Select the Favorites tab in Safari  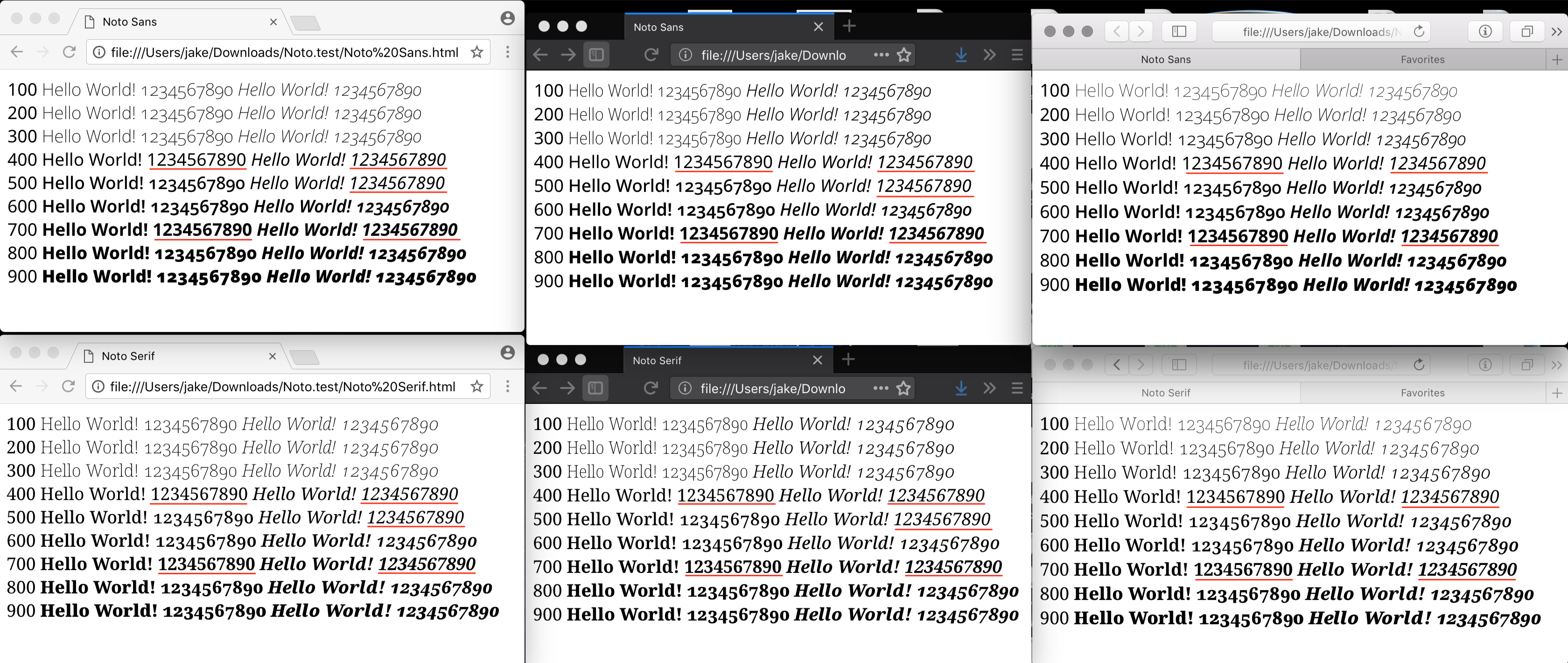point(1422,59)
